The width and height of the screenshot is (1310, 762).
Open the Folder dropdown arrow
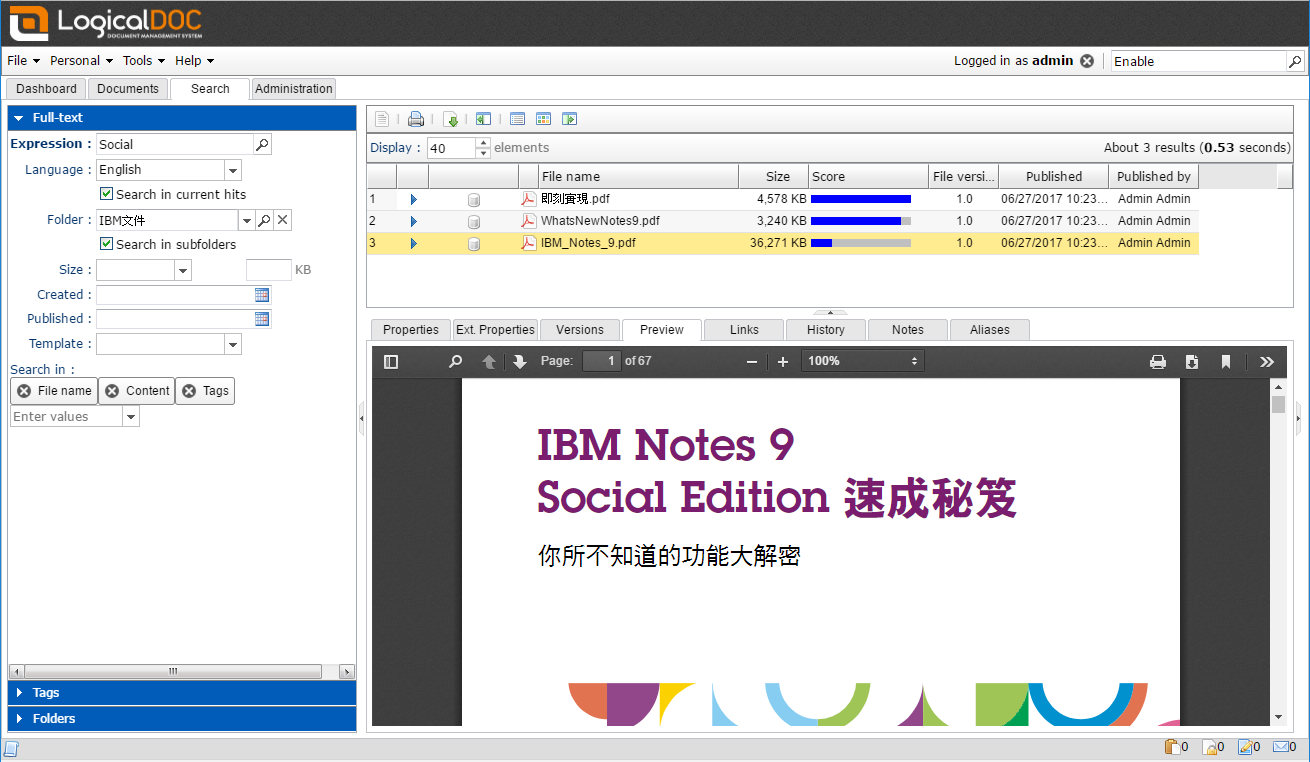tap(246, 220)
